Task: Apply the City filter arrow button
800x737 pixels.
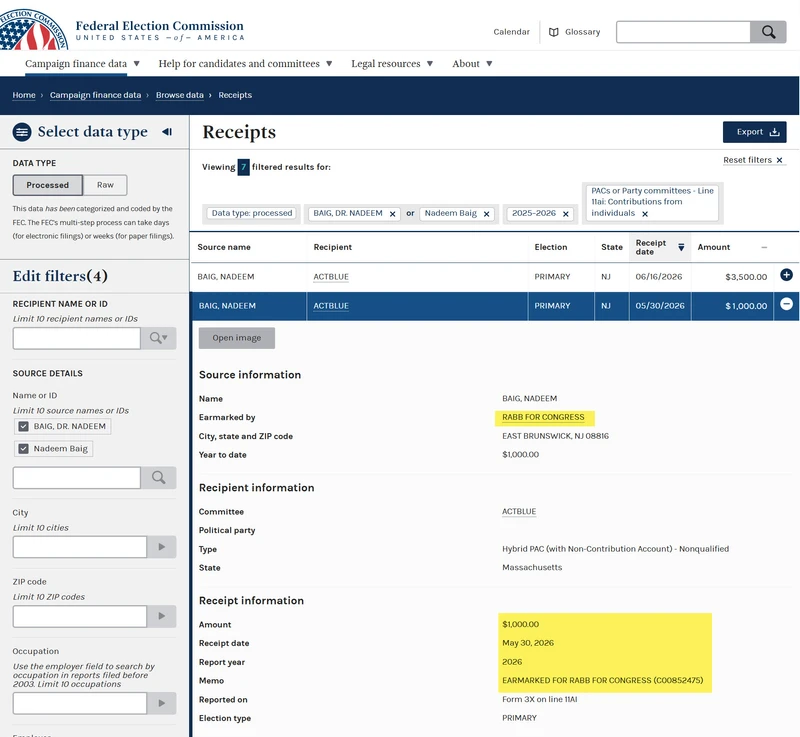Action: (x=162, y=547)
